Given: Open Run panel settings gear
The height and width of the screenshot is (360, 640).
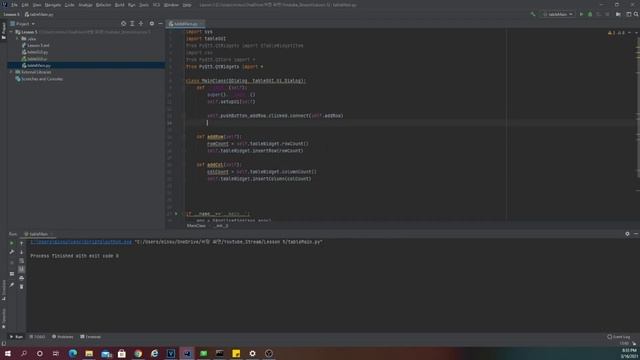Looking at the screenshot, I should [x=627, y=234].
